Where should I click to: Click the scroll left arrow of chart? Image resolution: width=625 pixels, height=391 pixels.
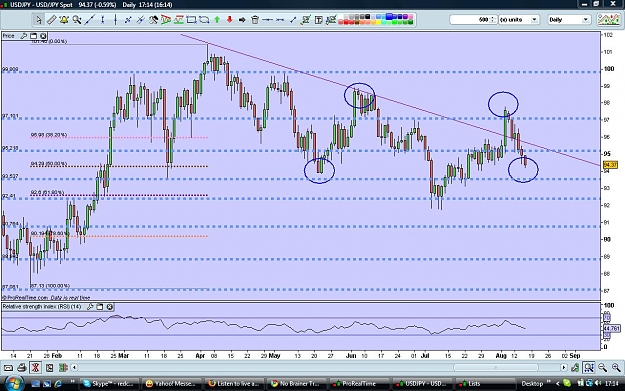[74, 367]
